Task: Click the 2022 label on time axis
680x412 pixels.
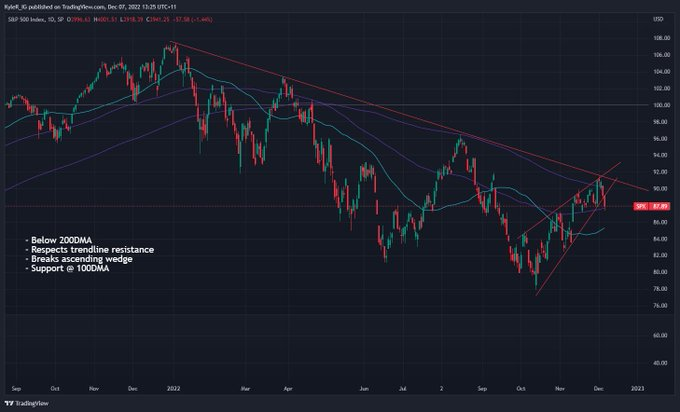Action: pyautogui.click(x=173, y=389)
